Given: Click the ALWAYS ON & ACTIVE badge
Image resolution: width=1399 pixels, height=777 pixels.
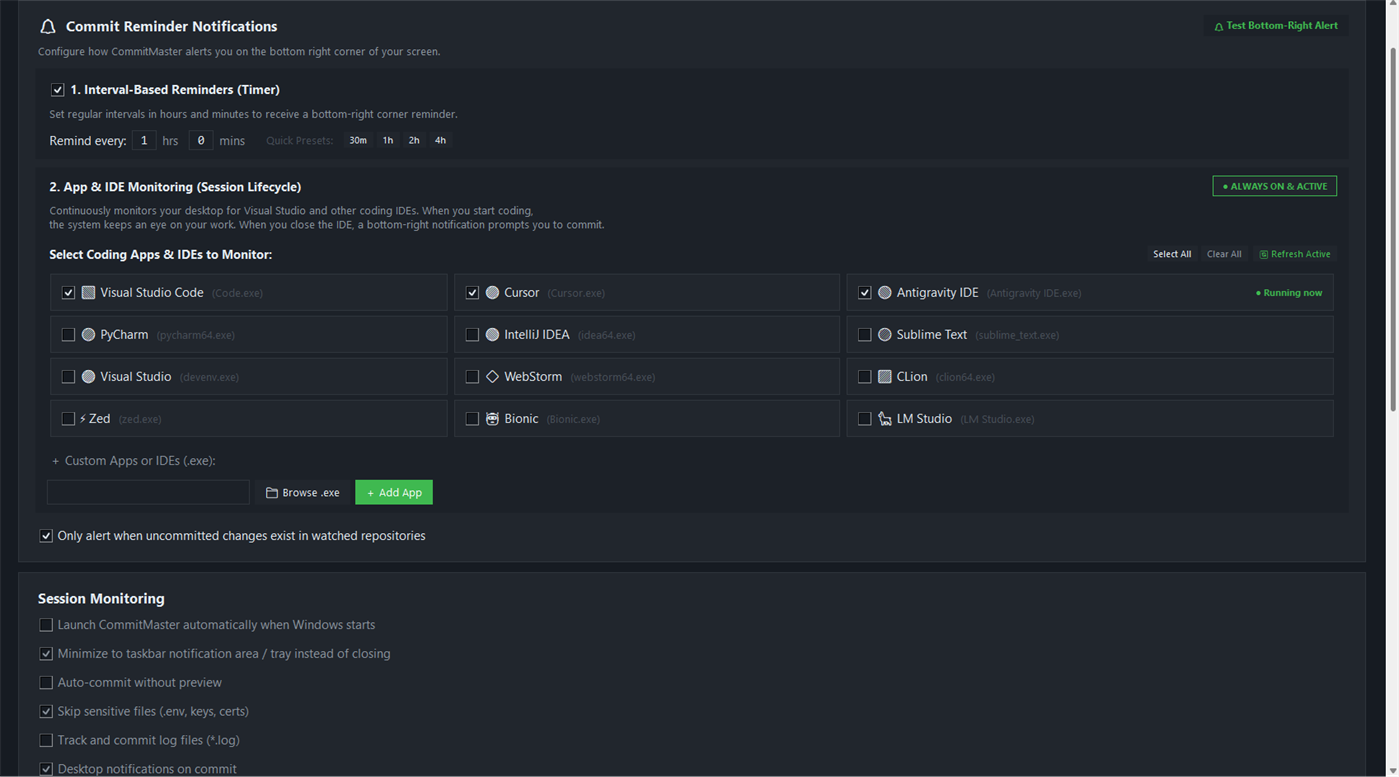Looking at the screenshot, I should coord(1275,186).
